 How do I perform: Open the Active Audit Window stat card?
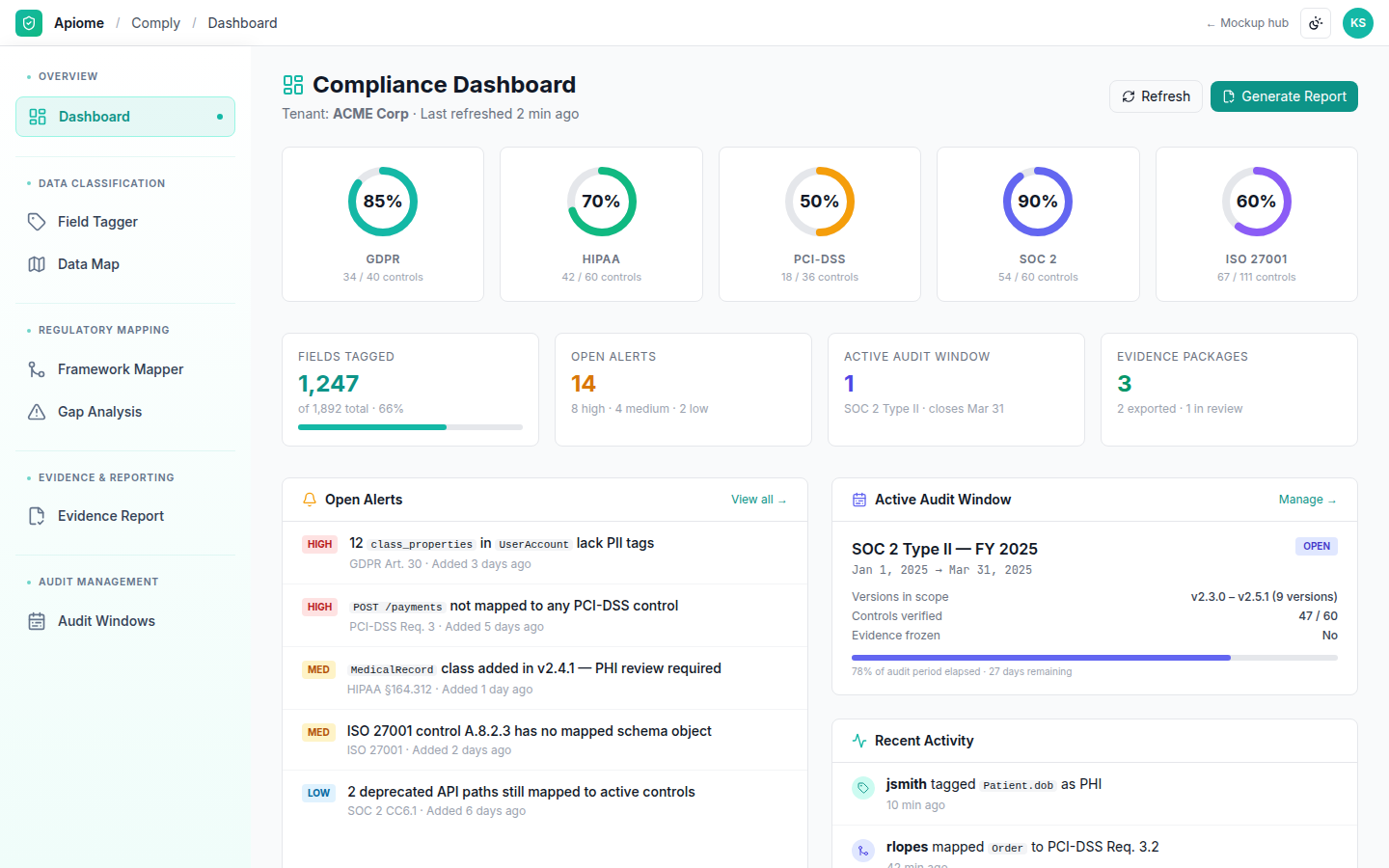956,390
